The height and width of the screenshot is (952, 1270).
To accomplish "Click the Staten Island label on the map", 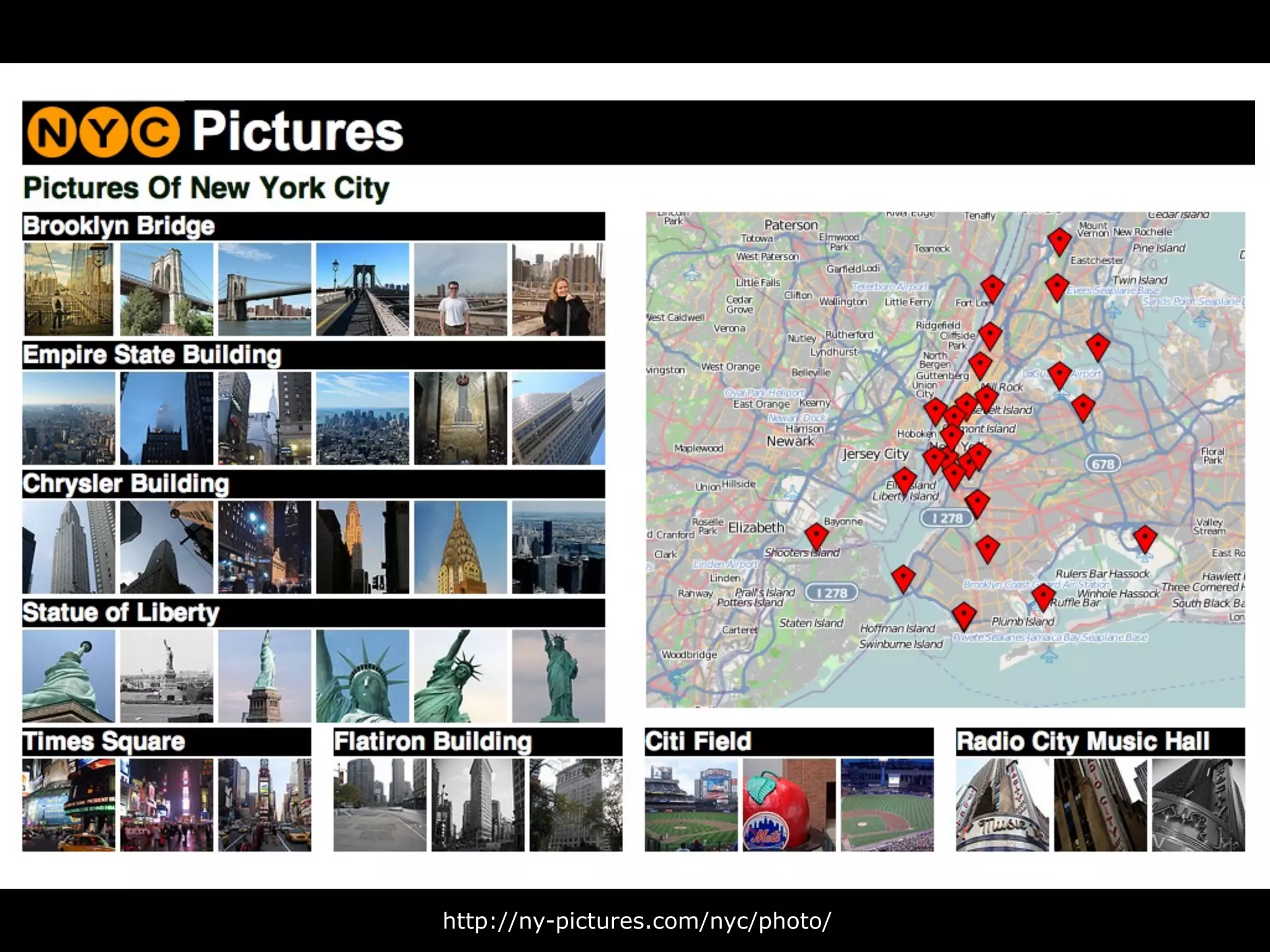I will pyautogui.click(x=811, y=624).
